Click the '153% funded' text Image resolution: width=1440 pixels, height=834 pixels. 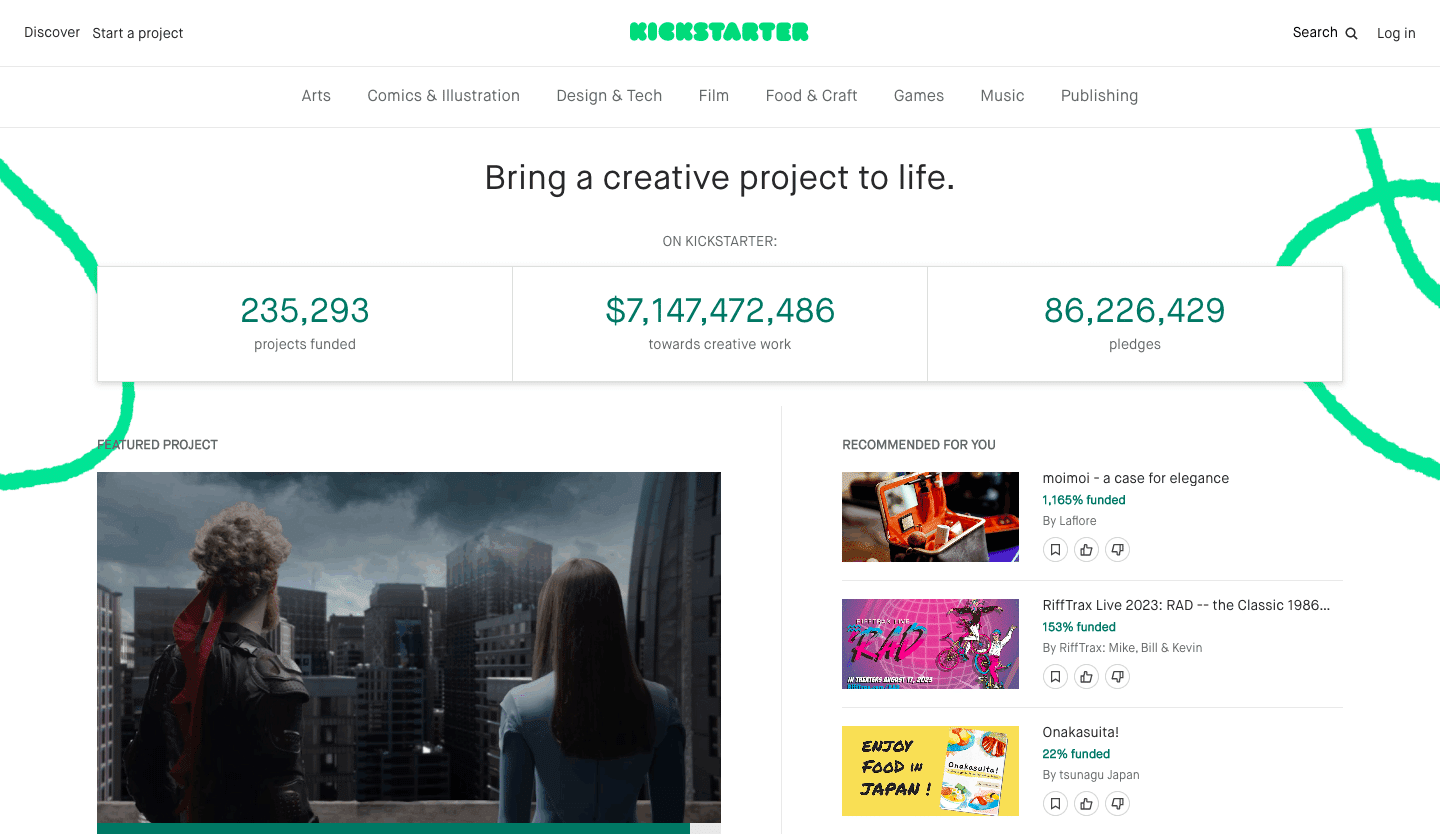click(x=1079, y=627)
